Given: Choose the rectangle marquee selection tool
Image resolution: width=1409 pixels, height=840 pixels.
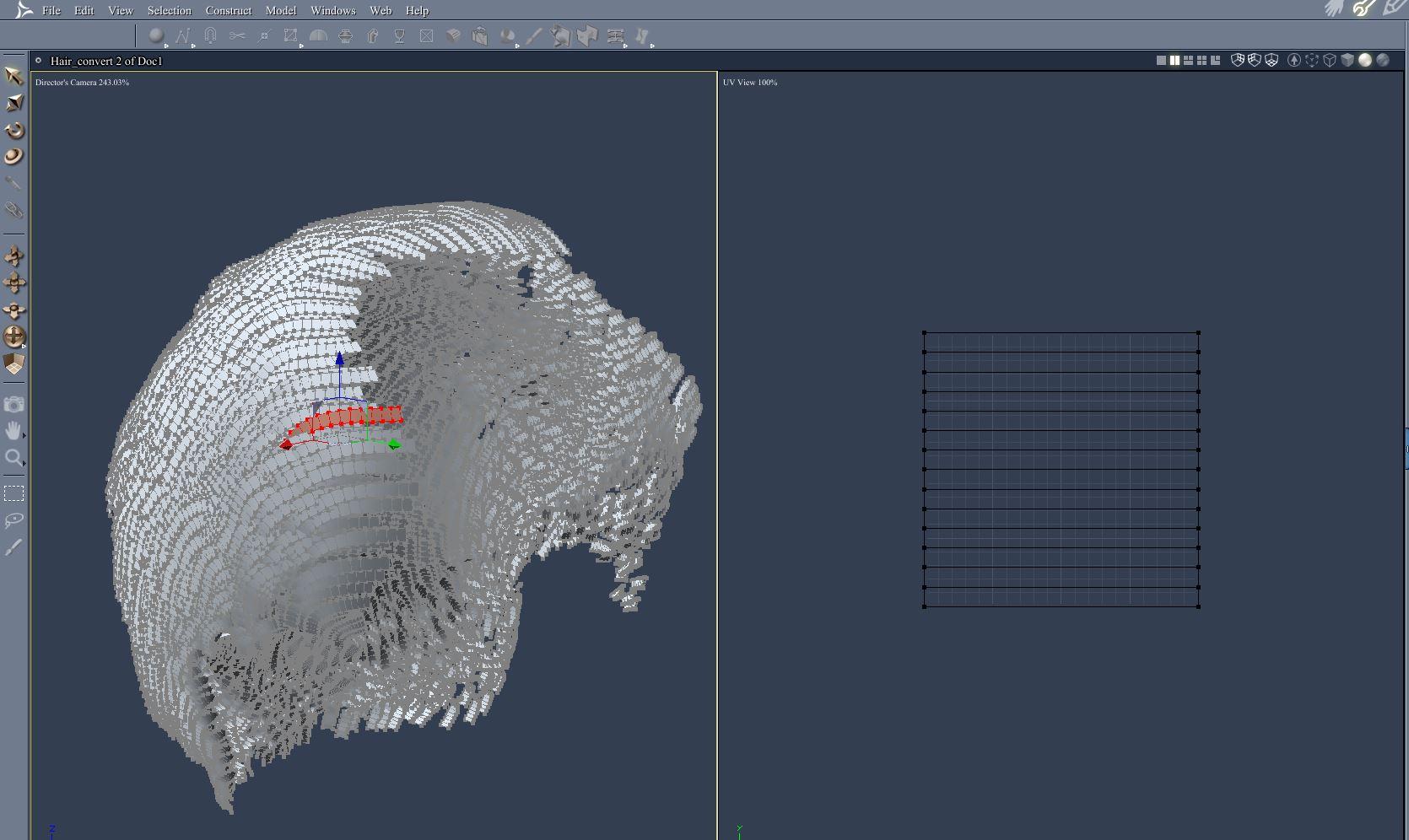Looking at the screenshot, I should [x=13, y=493].
